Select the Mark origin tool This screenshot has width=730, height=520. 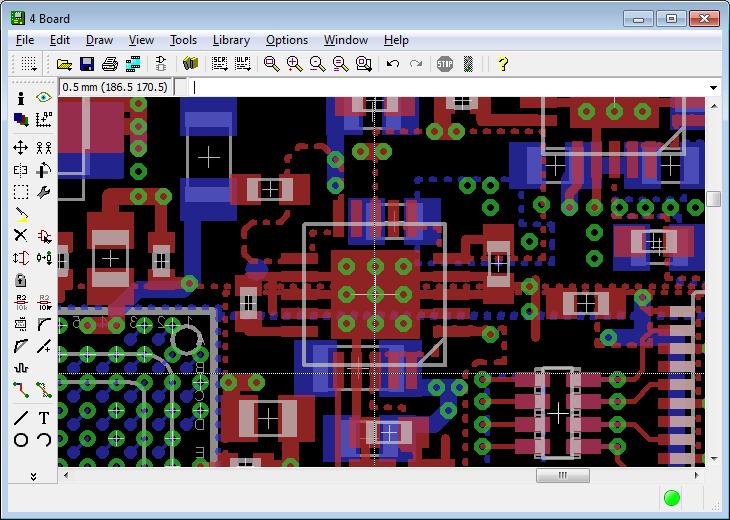pyautogui.click(x=44, y=120)
